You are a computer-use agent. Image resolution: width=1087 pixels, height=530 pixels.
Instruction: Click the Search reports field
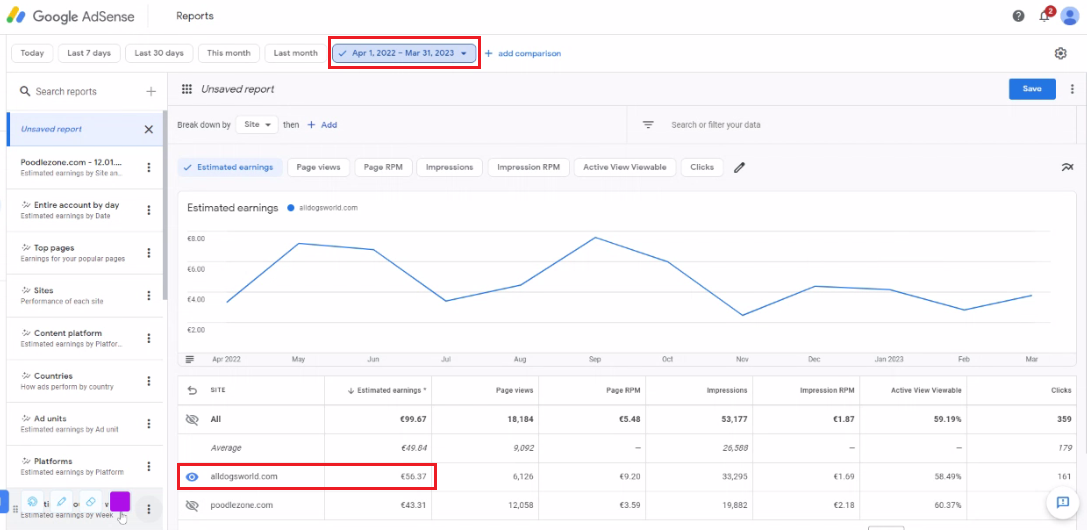tap(80, 91)
